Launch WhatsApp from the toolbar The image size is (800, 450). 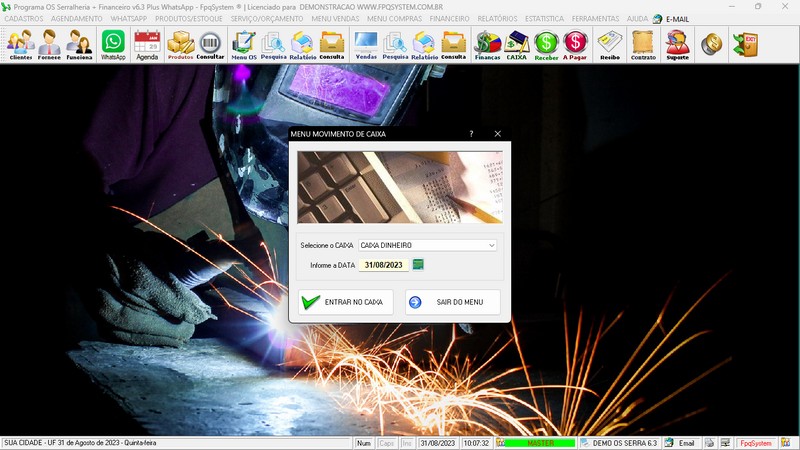pos(113,44)
